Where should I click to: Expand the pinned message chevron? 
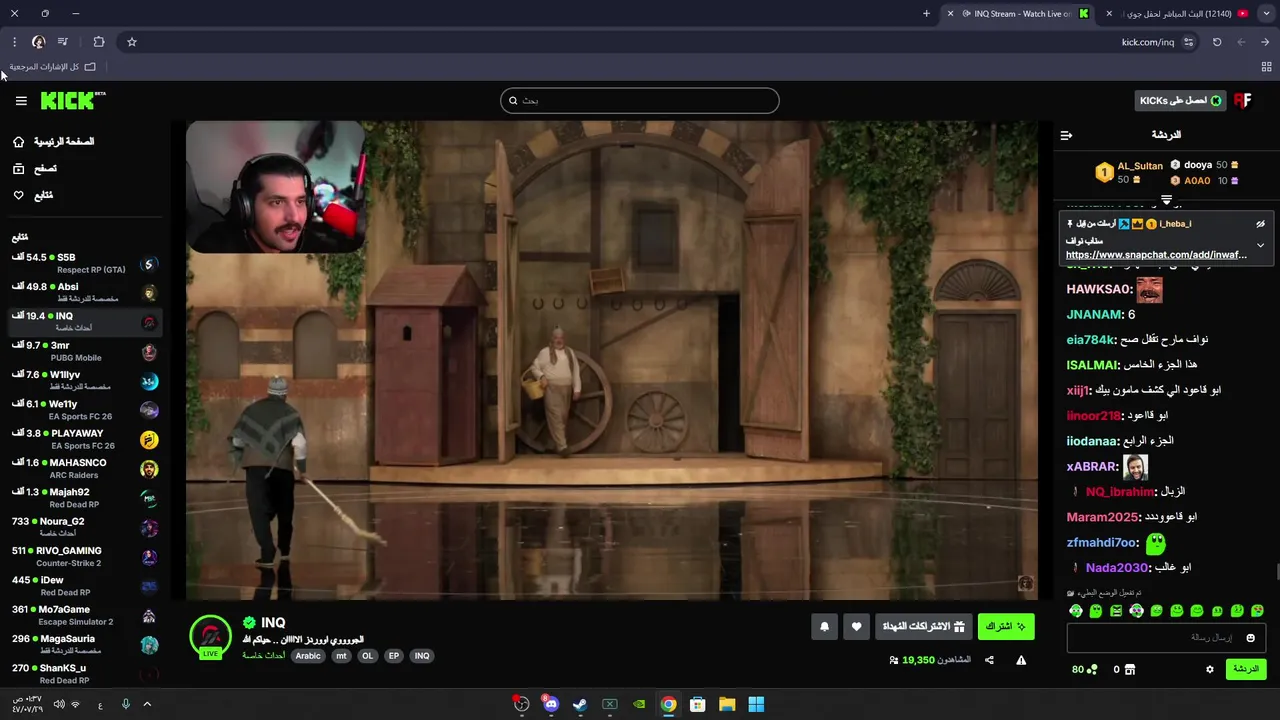(x=1260, y=245)
